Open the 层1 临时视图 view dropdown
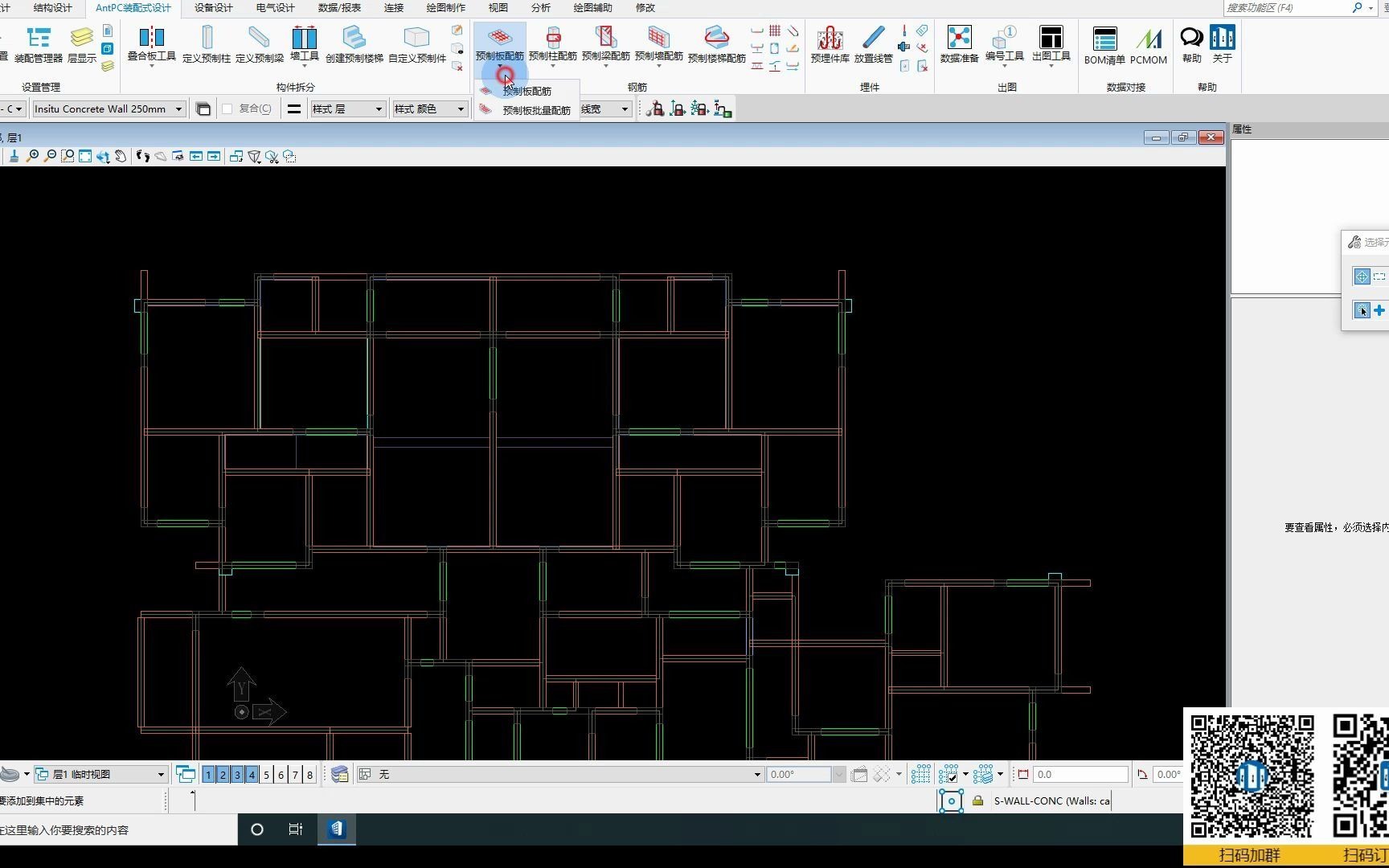The image size is (1389, 868). 100,774
